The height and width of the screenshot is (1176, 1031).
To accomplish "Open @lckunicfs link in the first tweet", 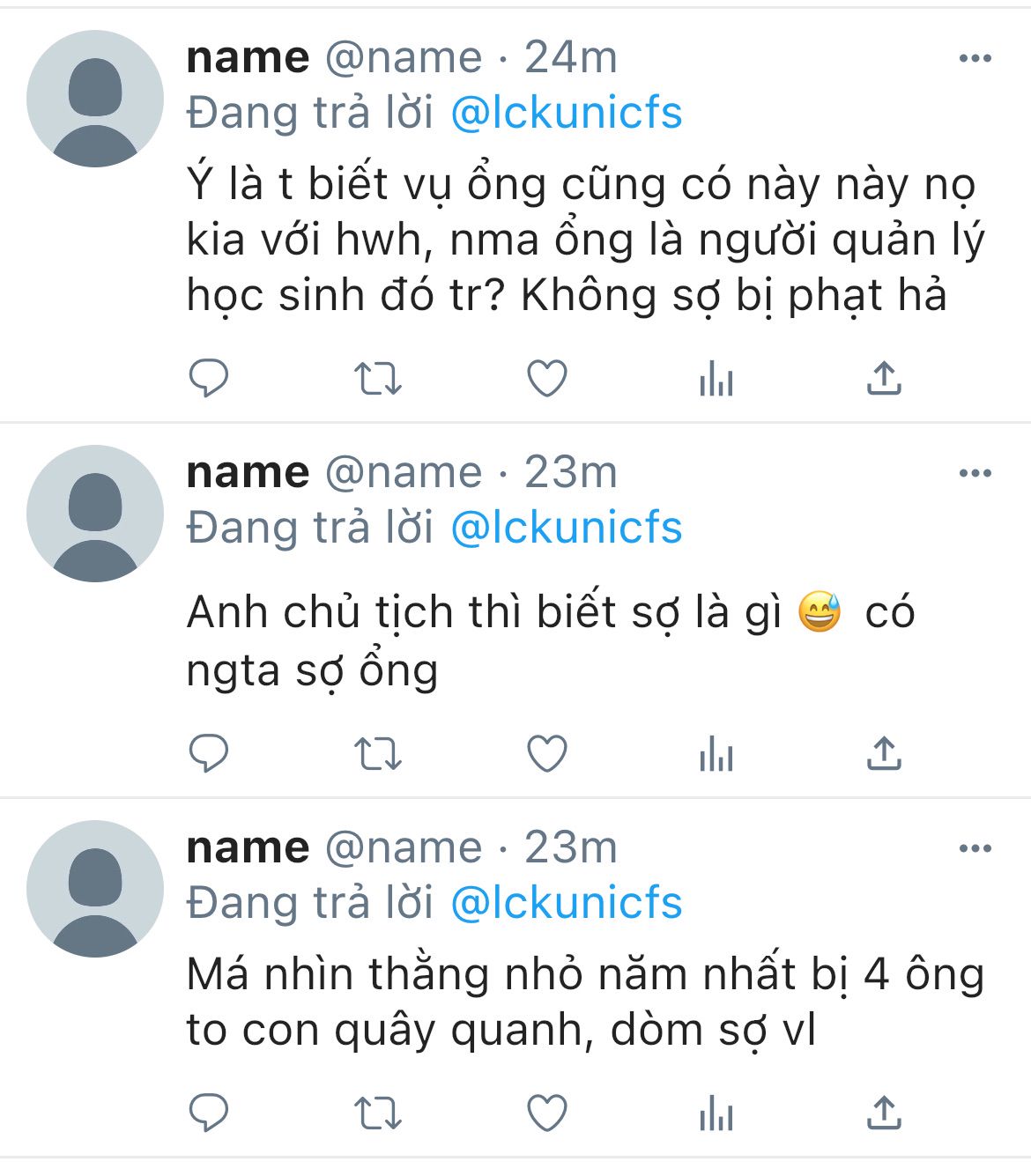I will (567, 113).
